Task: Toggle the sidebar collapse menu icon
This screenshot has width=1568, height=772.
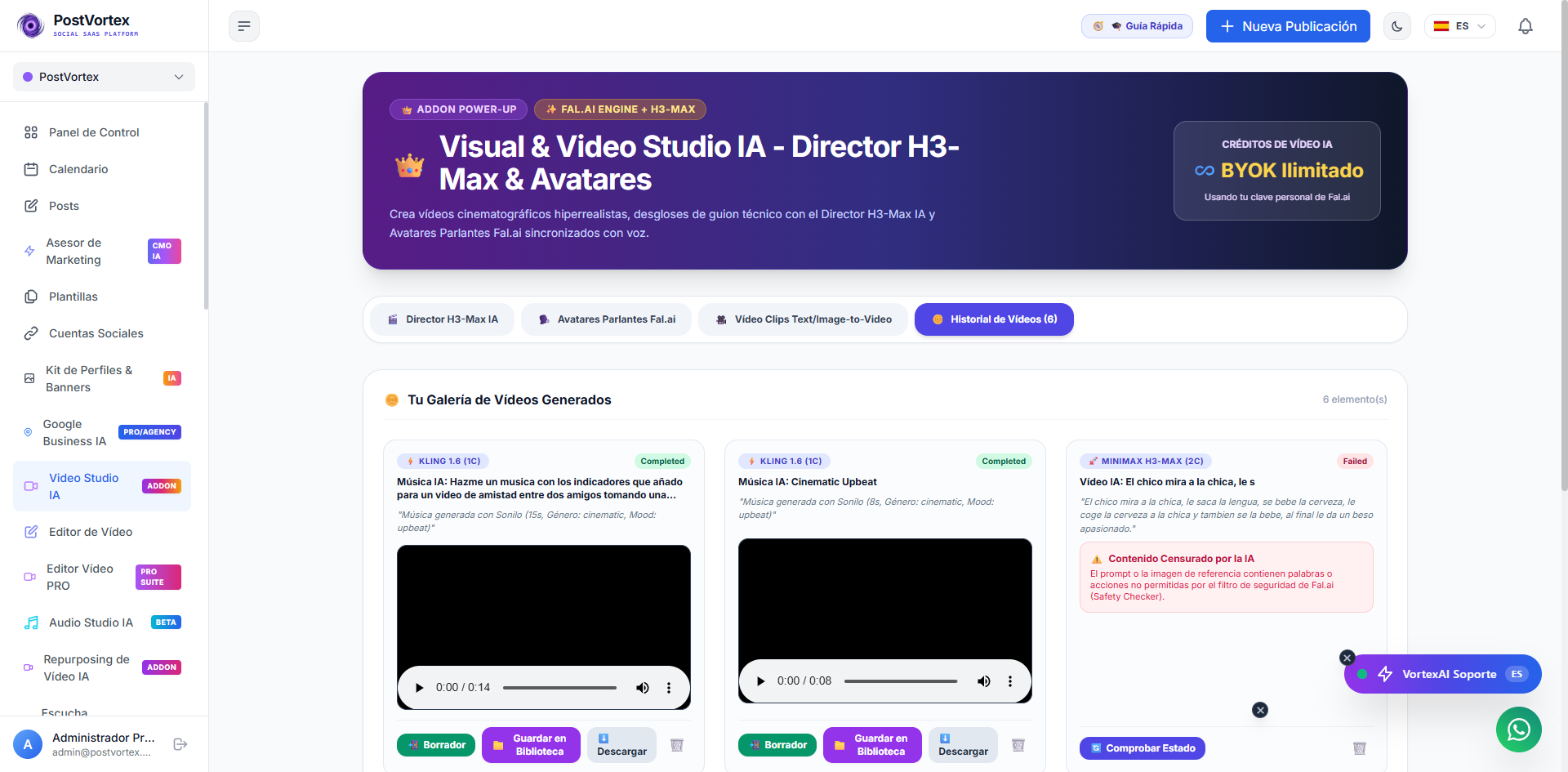Action: [x=244, y=26]
